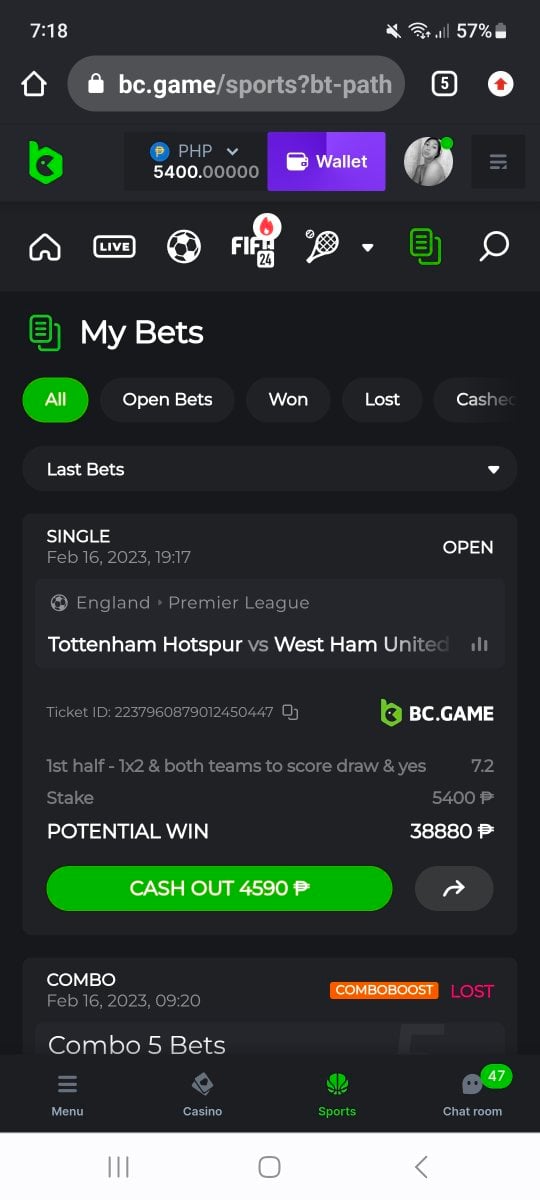Select the tennis racket sport icon
This screenshot has width=540, height=1200.
322,246
